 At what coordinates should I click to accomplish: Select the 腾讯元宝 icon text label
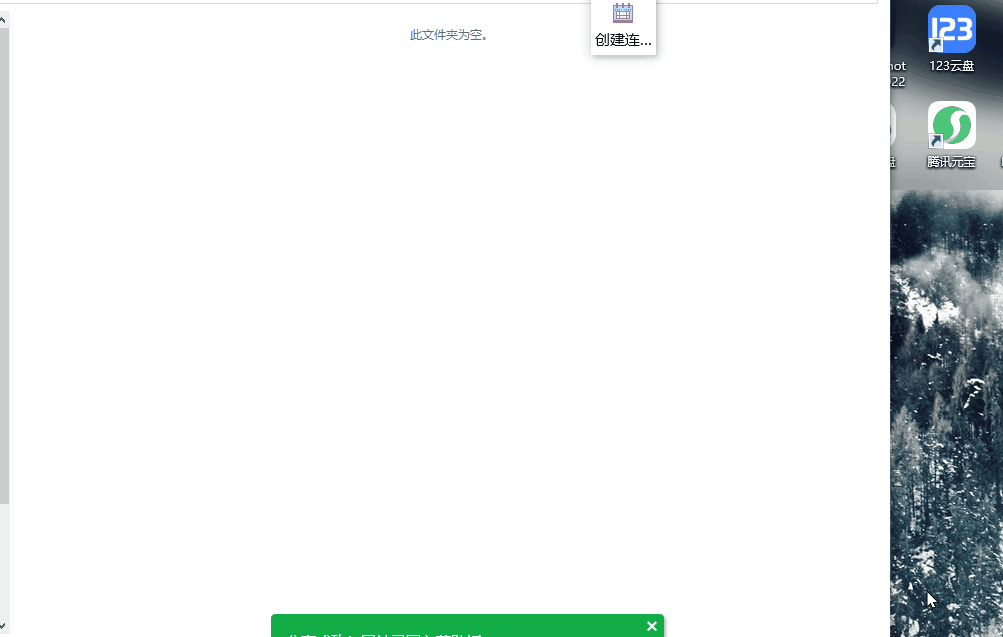tap(951, 162)
